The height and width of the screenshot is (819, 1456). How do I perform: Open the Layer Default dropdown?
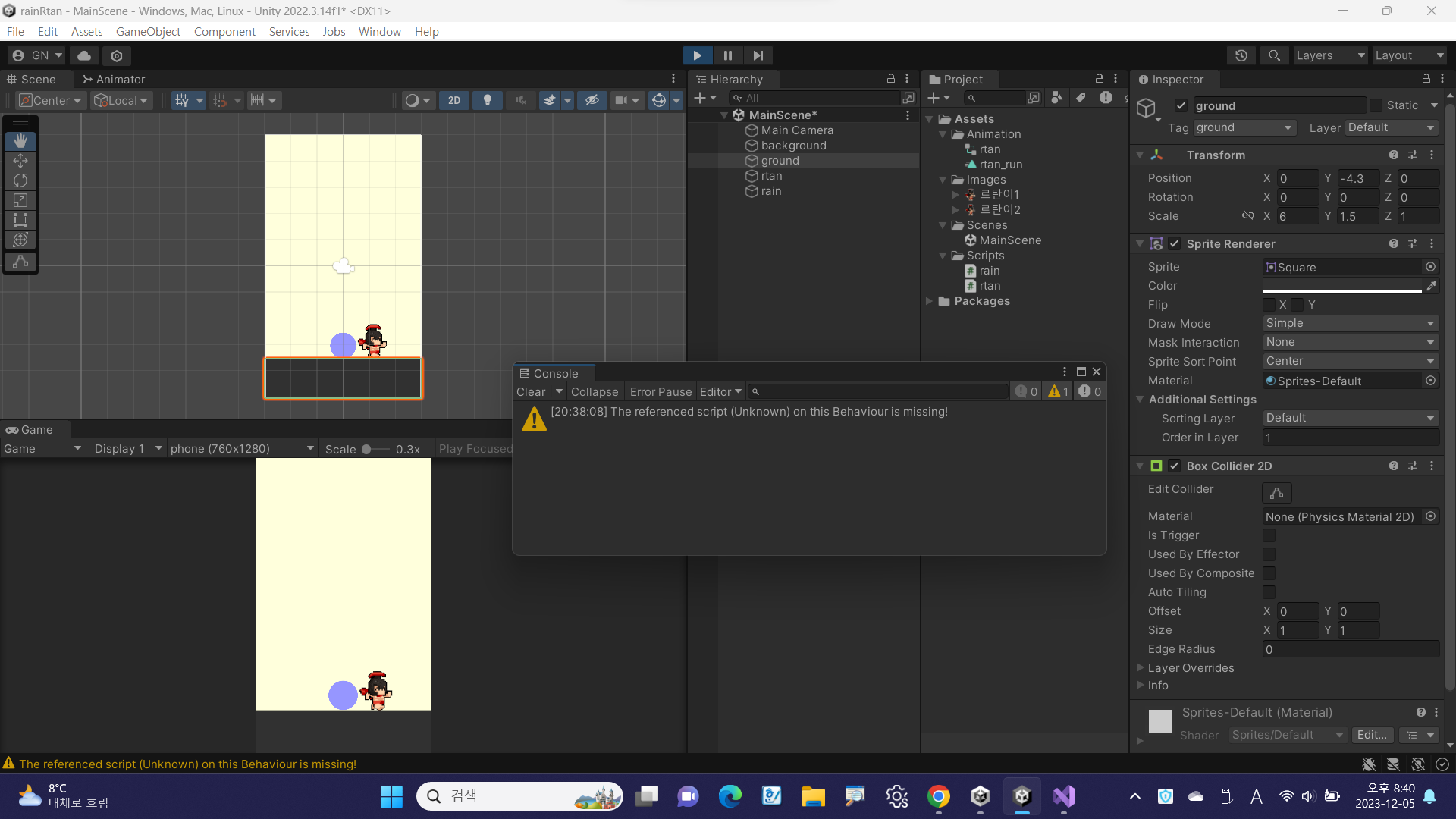point(1392,127)
